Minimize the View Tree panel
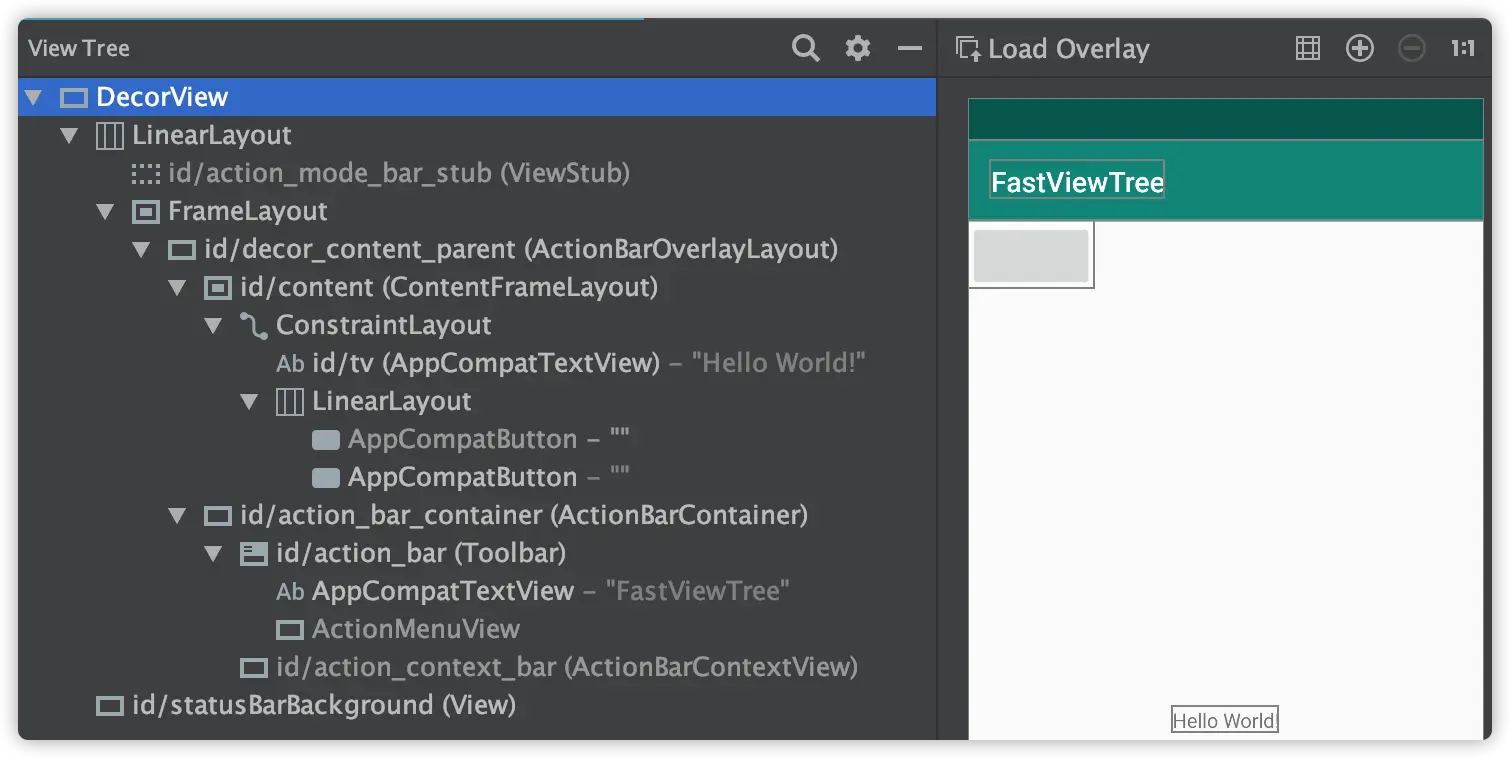The height and width of the screenshot is (758, 1510). [x=910, y=48]
